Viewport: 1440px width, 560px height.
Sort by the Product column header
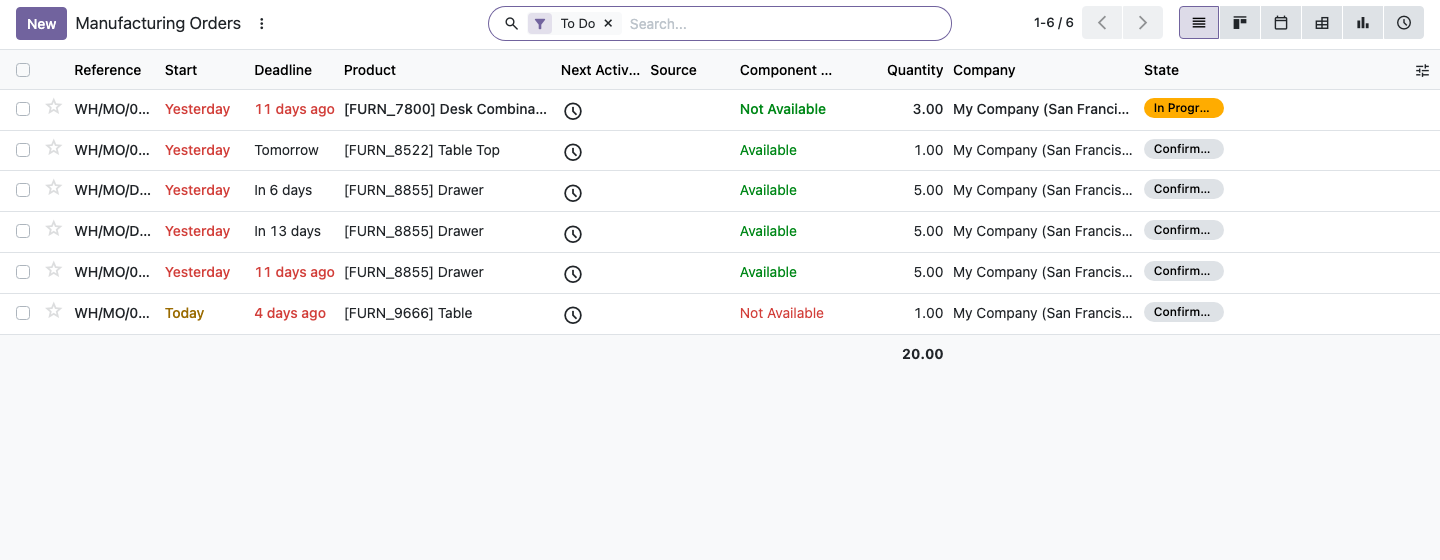370,70
